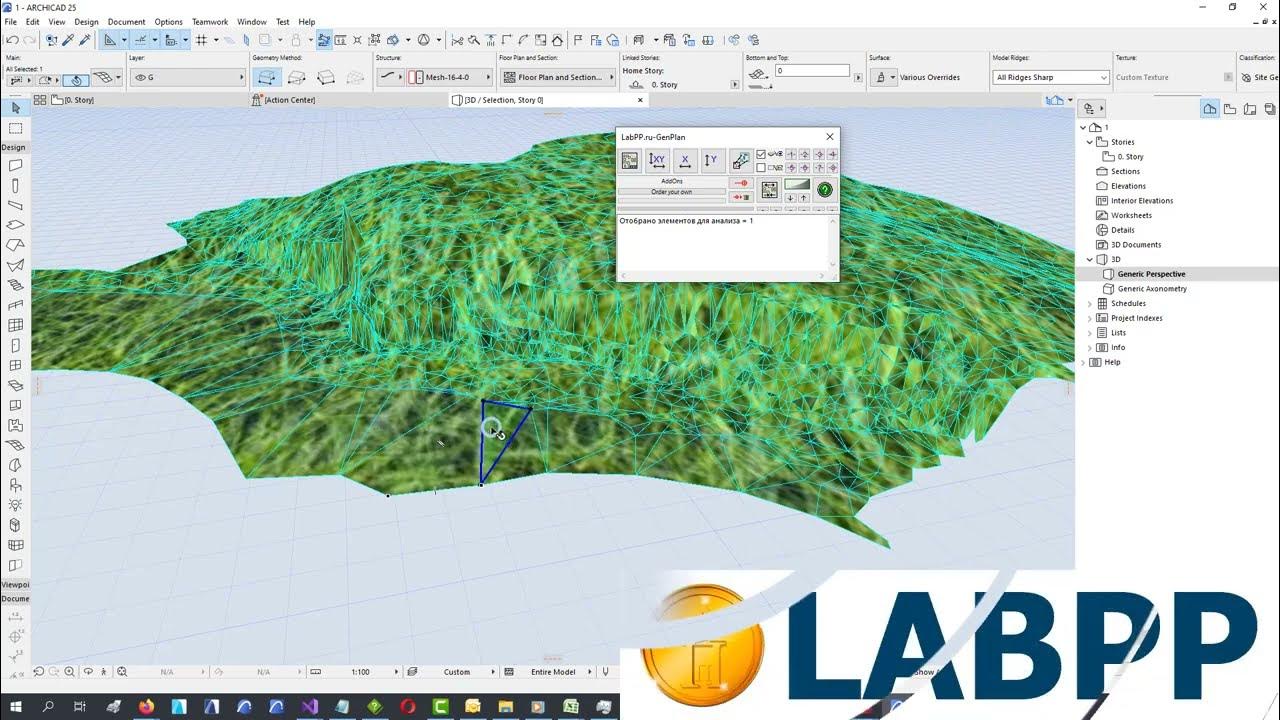Open Excel from the taskbar
Image resolution: width=1280 pixels, height=720 pixels.
(x=570, y=706)
